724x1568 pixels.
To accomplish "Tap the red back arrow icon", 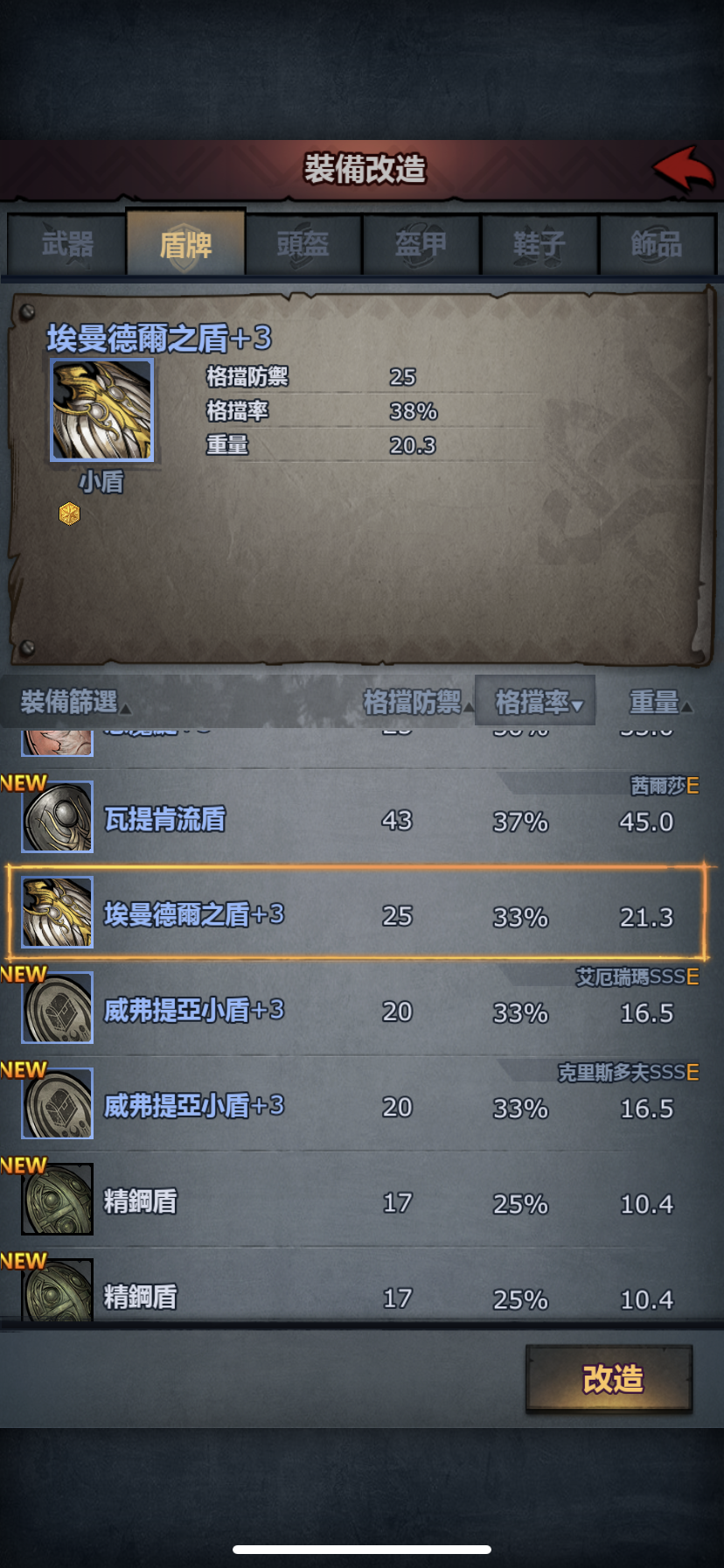I will point(684,169).
